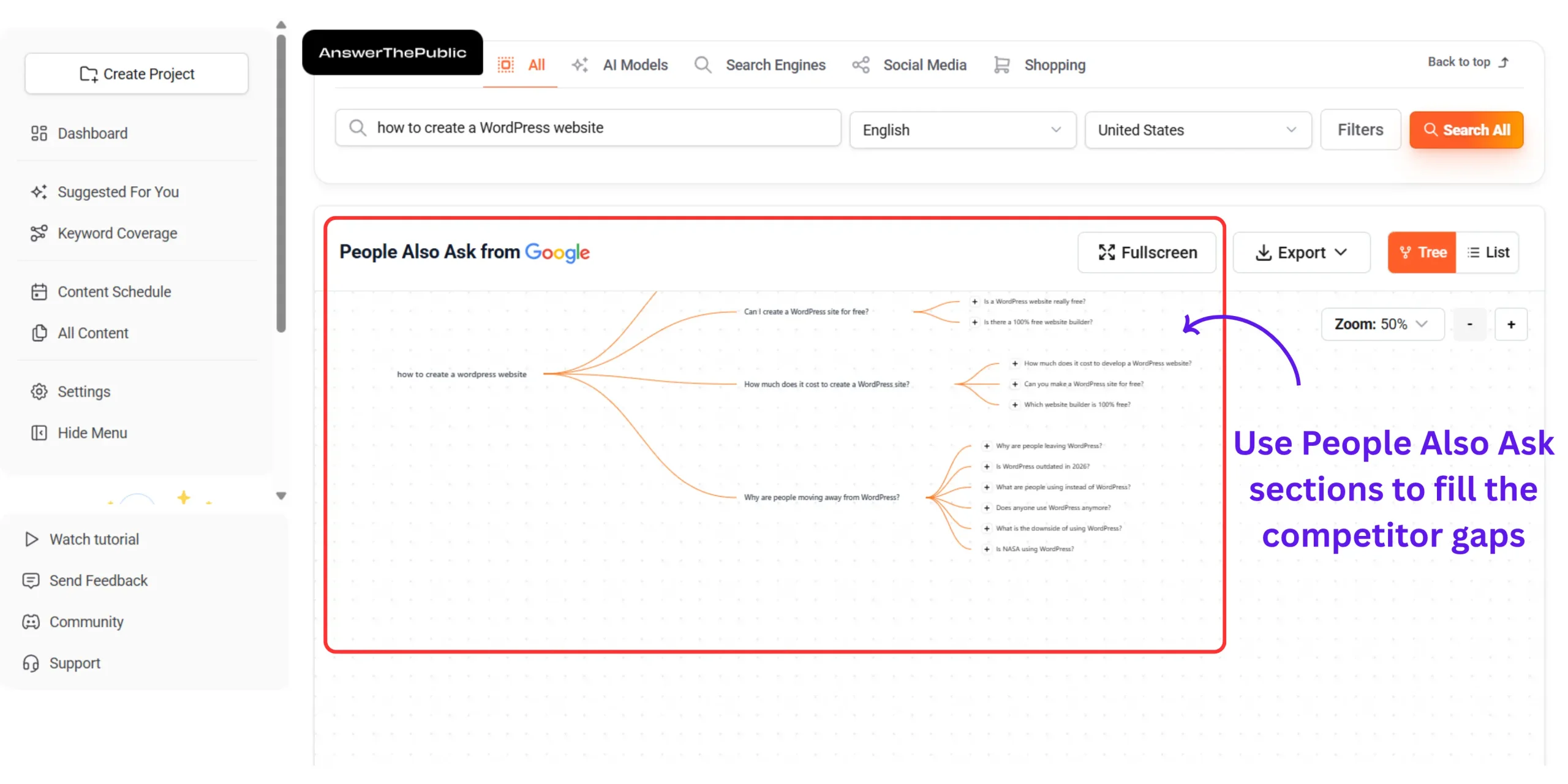Click the Create Project button
1568x784 pixels.
(x=137, y=73)
